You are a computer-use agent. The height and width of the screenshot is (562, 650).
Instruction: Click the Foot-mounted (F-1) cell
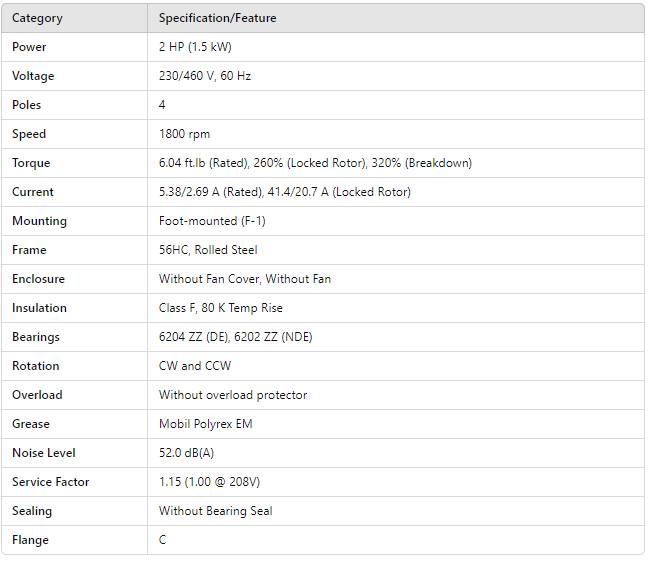(212, 221)
